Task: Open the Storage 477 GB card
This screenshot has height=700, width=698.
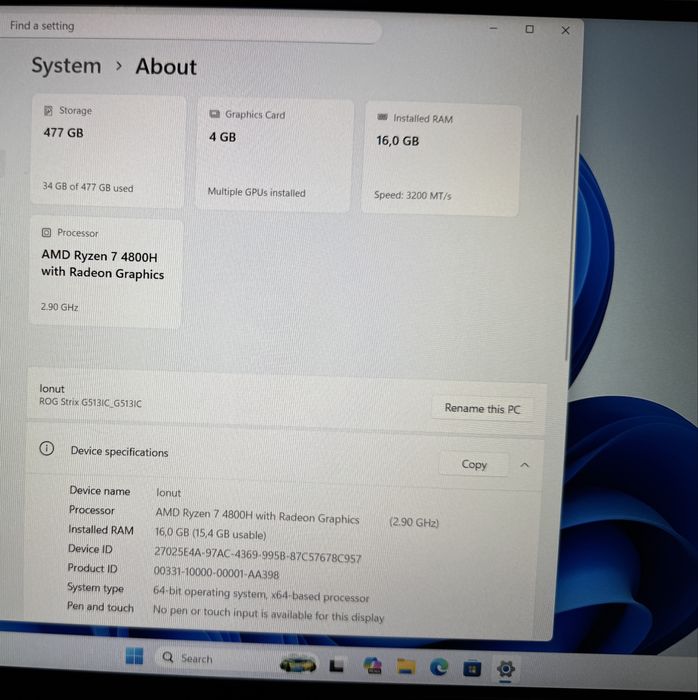Action: click(x=108, y=150)
